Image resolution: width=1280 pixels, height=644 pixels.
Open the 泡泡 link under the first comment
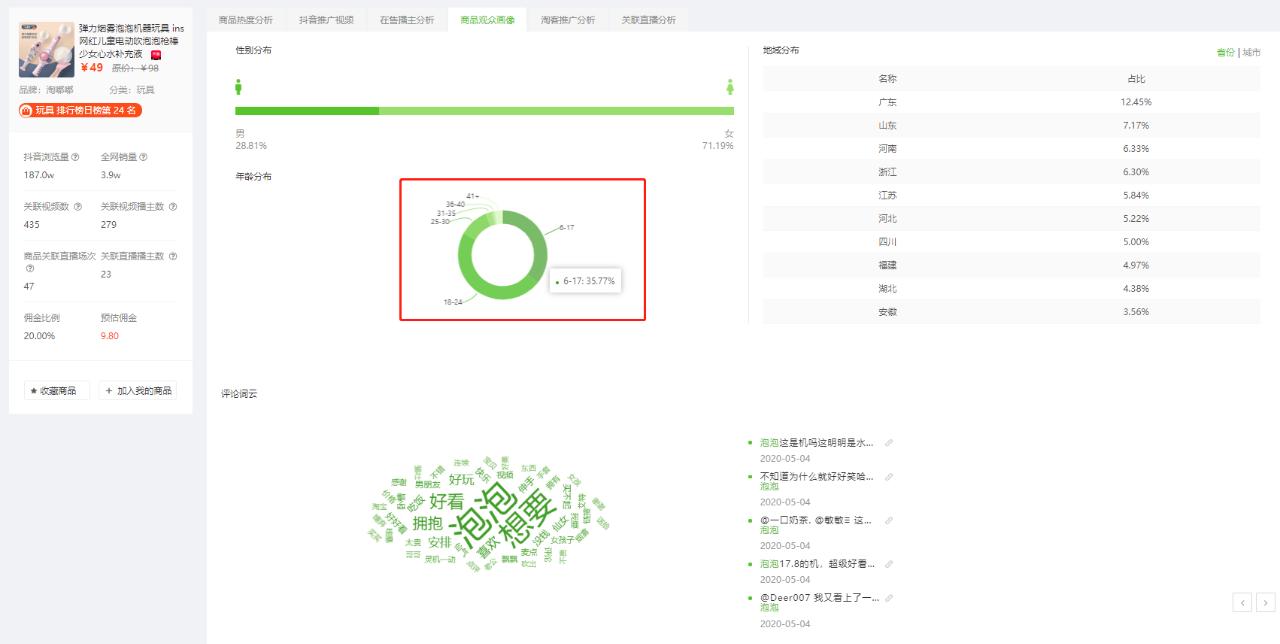click(770, 442)
